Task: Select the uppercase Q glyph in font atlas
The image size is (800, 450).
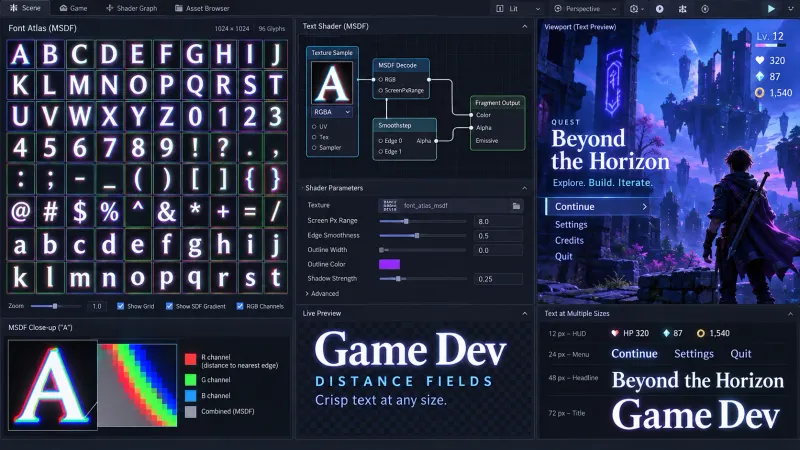Action: [x=195, y=85]
